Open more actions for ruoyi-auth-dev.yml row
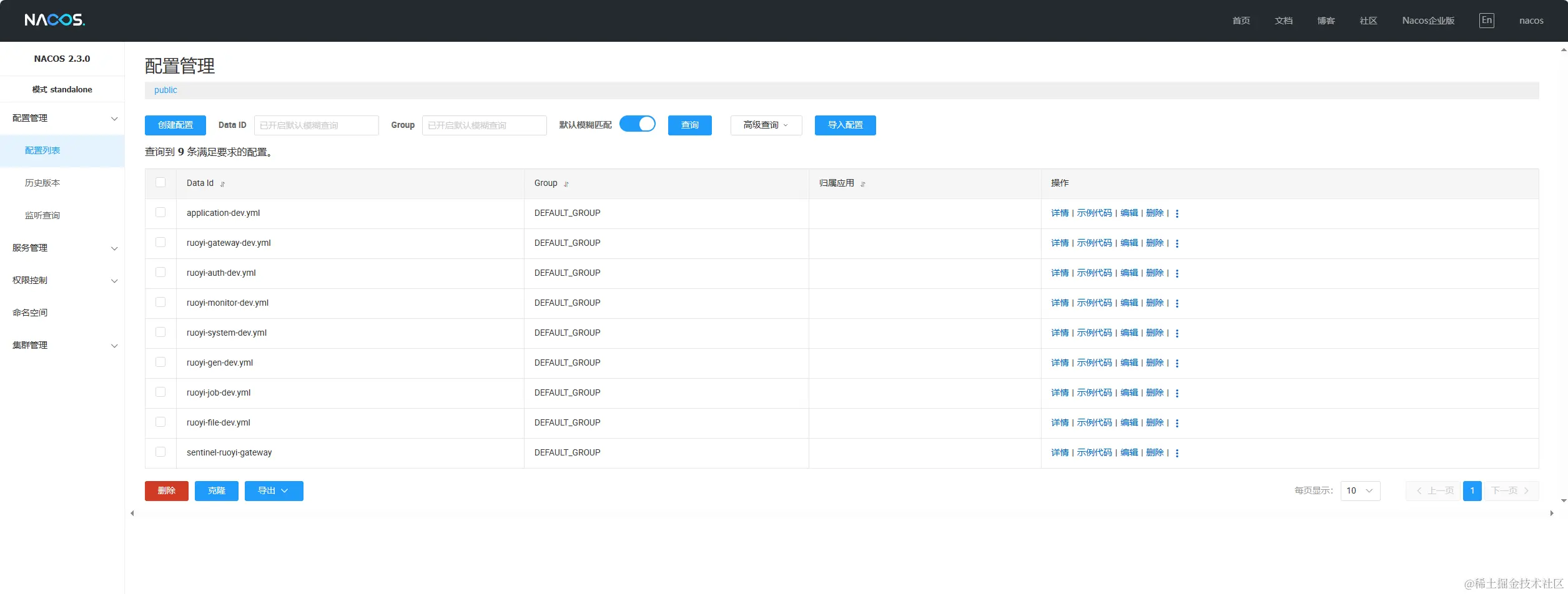The image size is (1568, 594). tap(1177, 273)
